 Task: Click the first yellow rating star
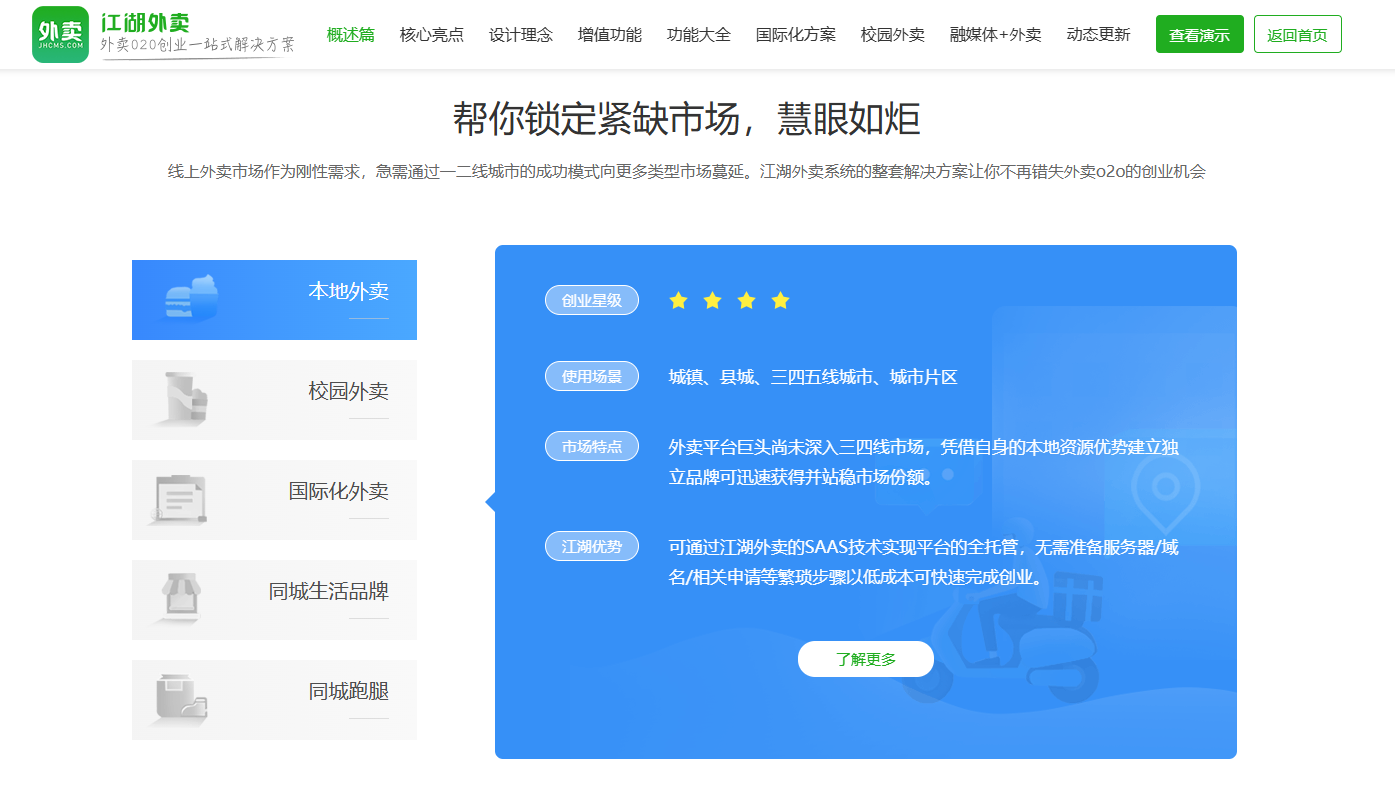(x=678, y=300)
